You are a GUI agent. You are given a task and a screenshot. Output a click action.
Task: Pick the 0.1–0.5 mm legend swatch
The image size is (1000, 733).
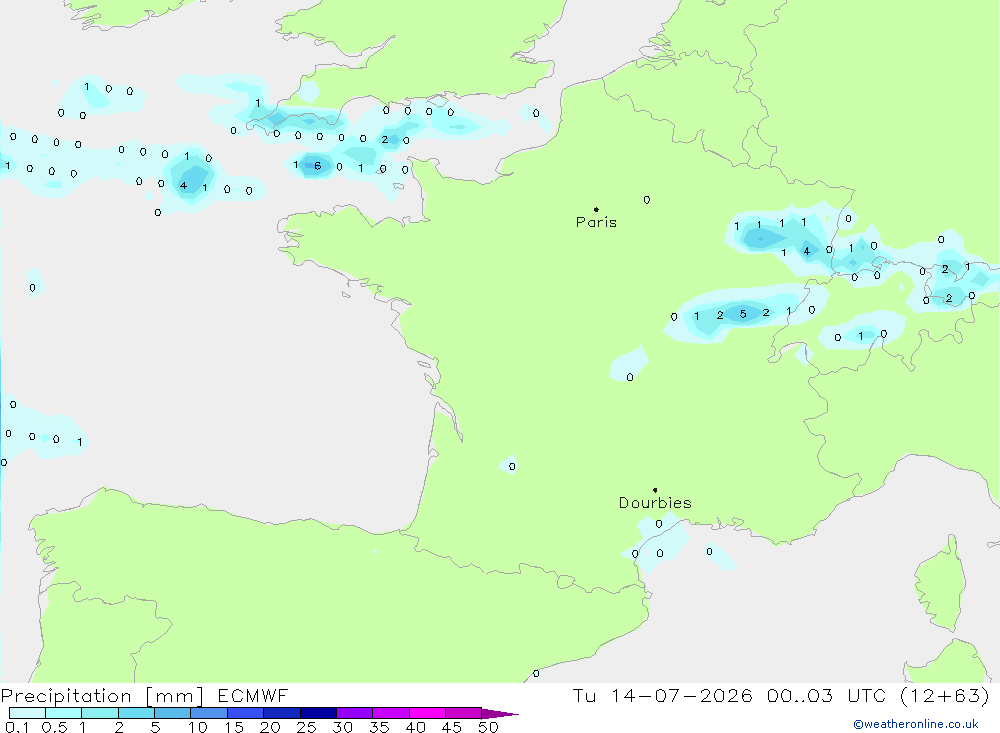[x=27, y=713]
